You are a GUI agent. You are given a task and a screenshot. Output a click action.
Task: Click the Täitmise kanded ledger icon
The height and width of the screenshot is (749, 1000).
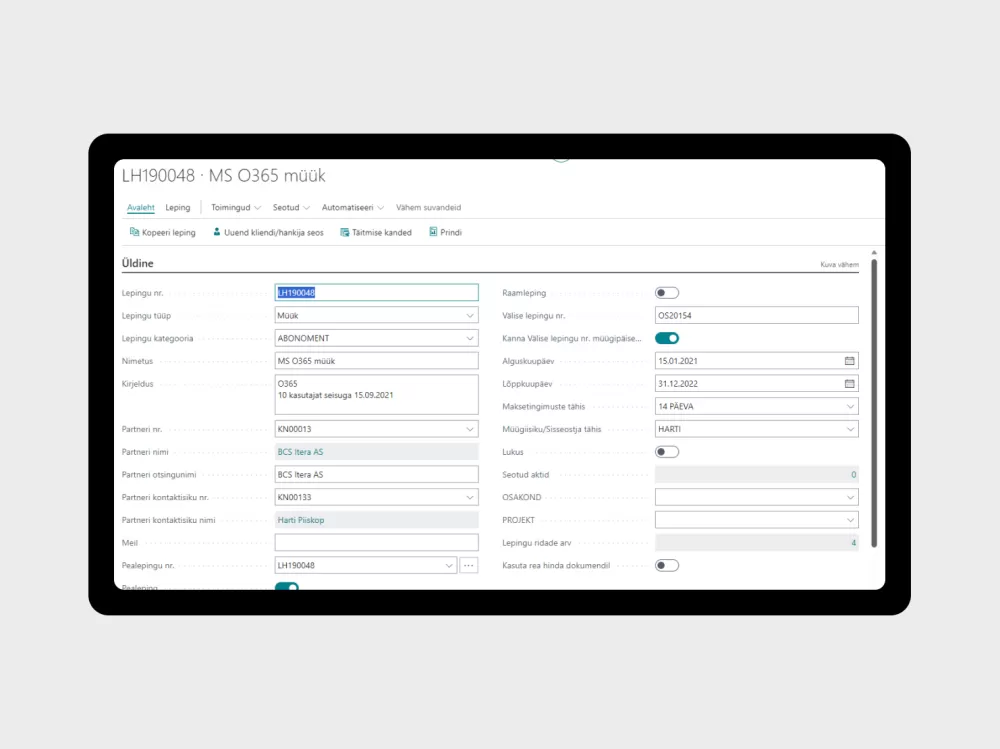(x=344, y=232)
